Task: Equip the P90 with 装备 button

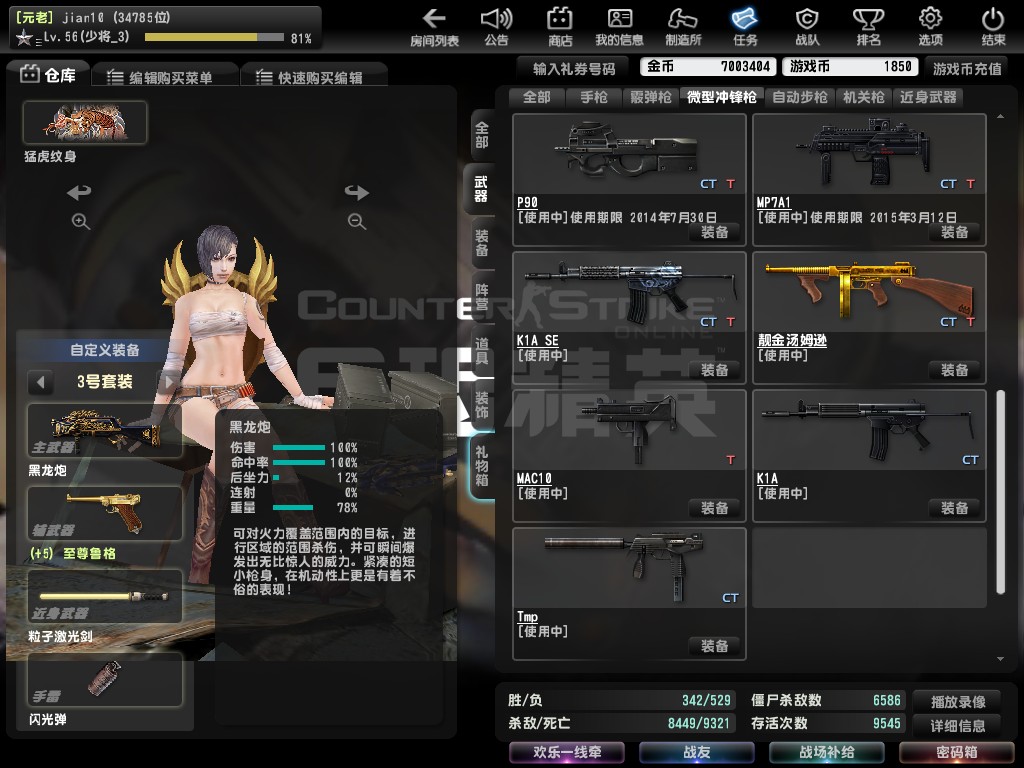Action: [x=714, y=232]
